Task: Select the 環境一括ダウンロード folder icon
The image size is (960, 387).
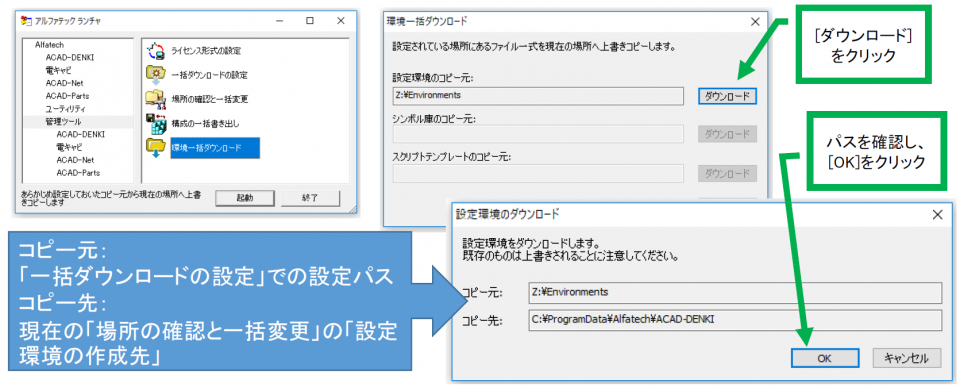Action: click(x=156, y=148)
